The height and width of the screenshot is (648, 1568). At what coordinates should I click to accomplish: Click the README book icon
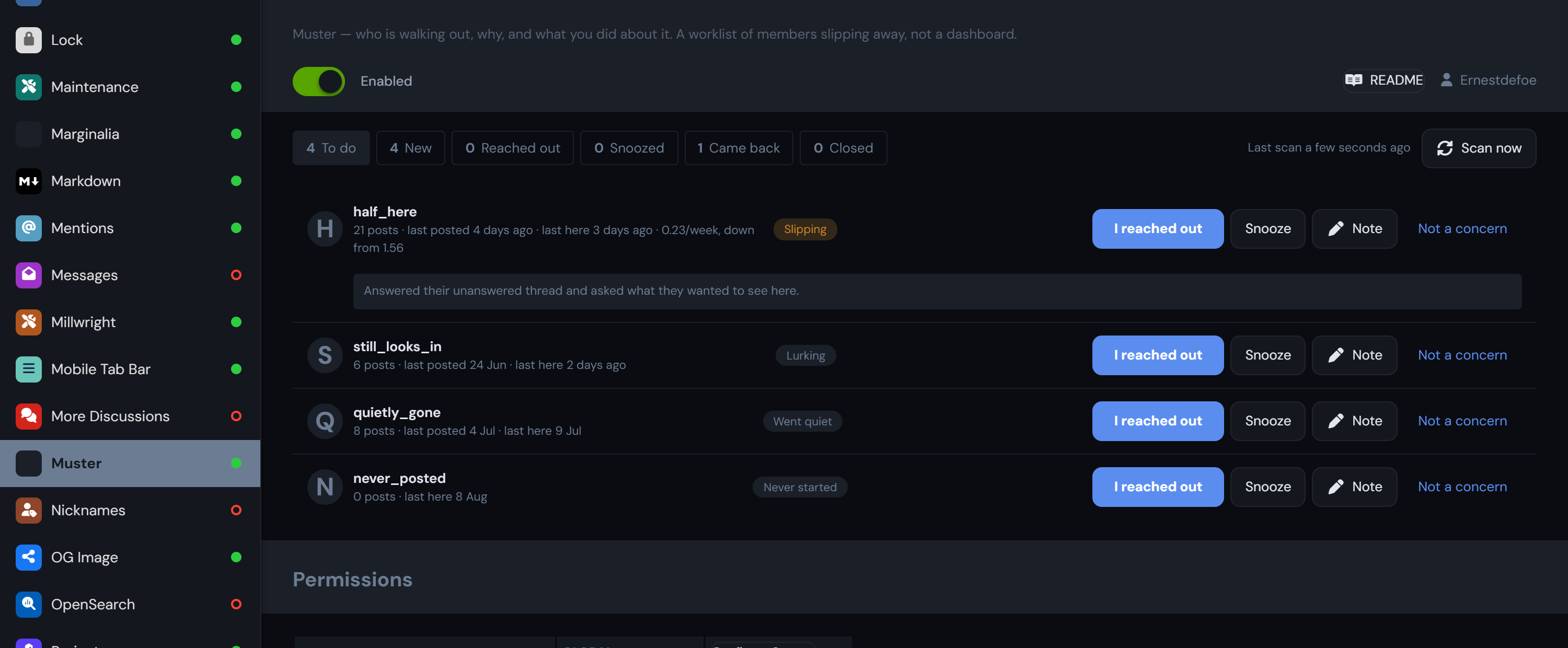pyautogui.click(x=1353, y=80)
